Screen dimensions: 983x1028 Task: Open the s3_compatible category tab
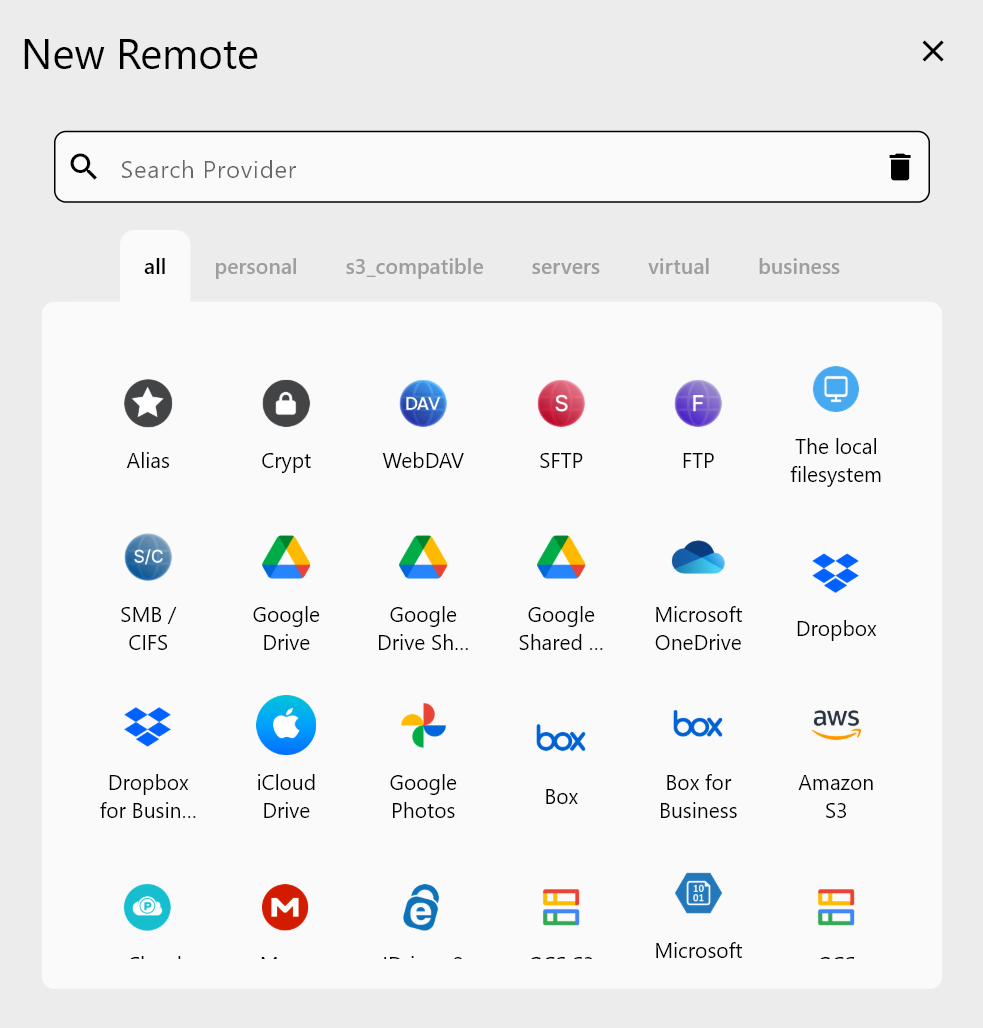point(413,266)
